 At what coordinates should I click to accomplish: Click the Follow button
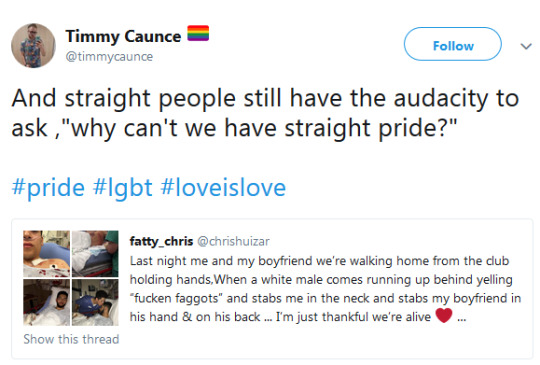453,44
